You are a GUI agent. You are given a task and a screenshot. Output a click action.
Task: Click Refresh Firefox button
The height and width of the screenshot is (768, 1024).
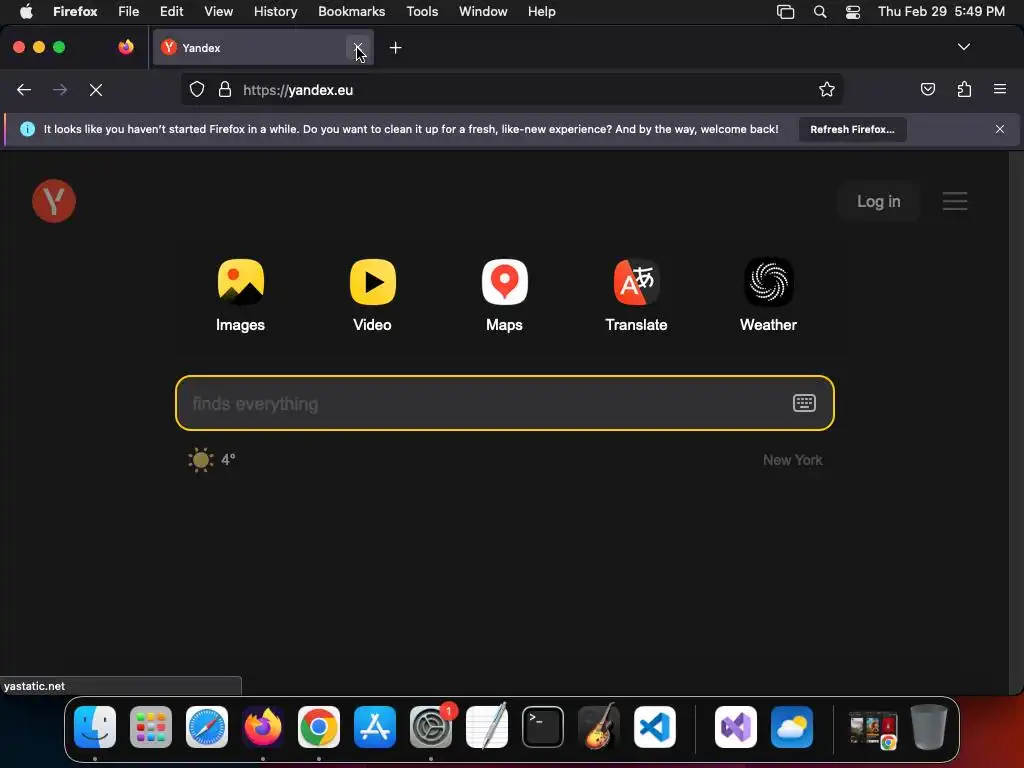click(x=852, y=129)
